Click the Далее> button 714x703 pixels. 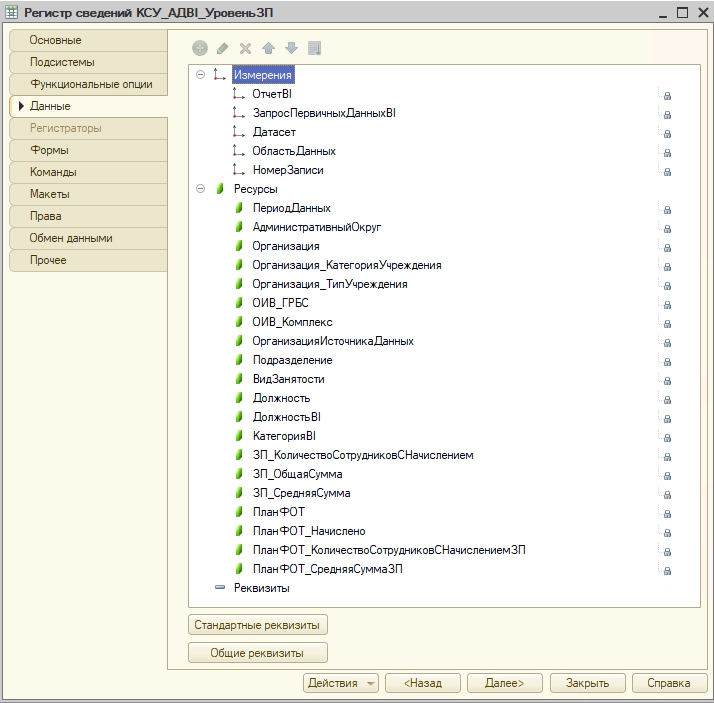[504, 683]
